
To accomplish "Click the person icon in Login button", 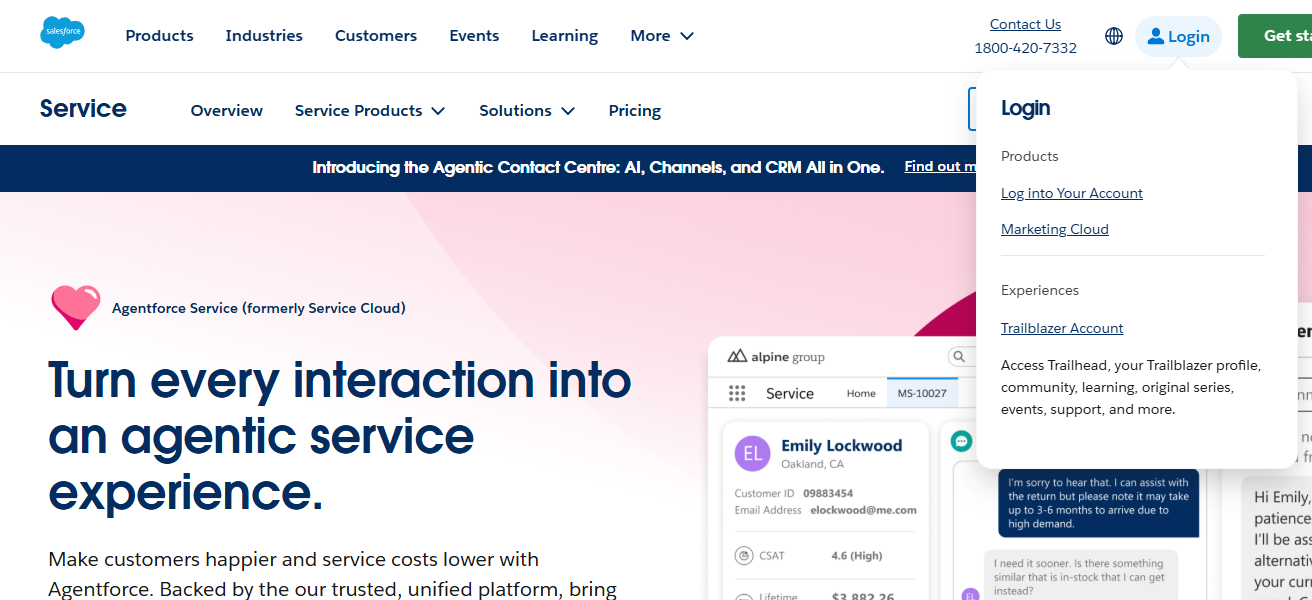I will [1156, 36].
